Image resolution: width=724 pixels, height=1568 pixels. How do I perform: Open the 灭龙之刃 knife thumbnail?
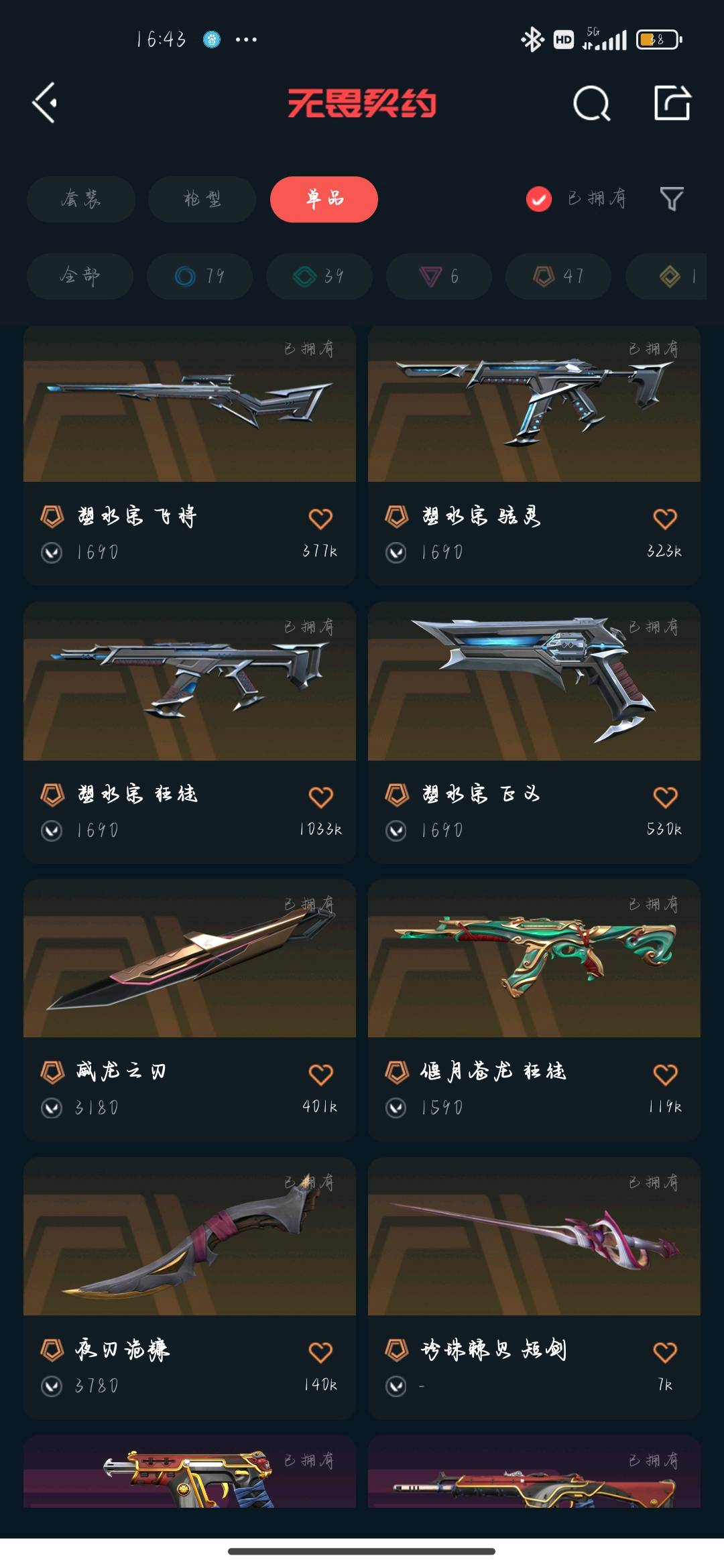[x=190, y=959]
